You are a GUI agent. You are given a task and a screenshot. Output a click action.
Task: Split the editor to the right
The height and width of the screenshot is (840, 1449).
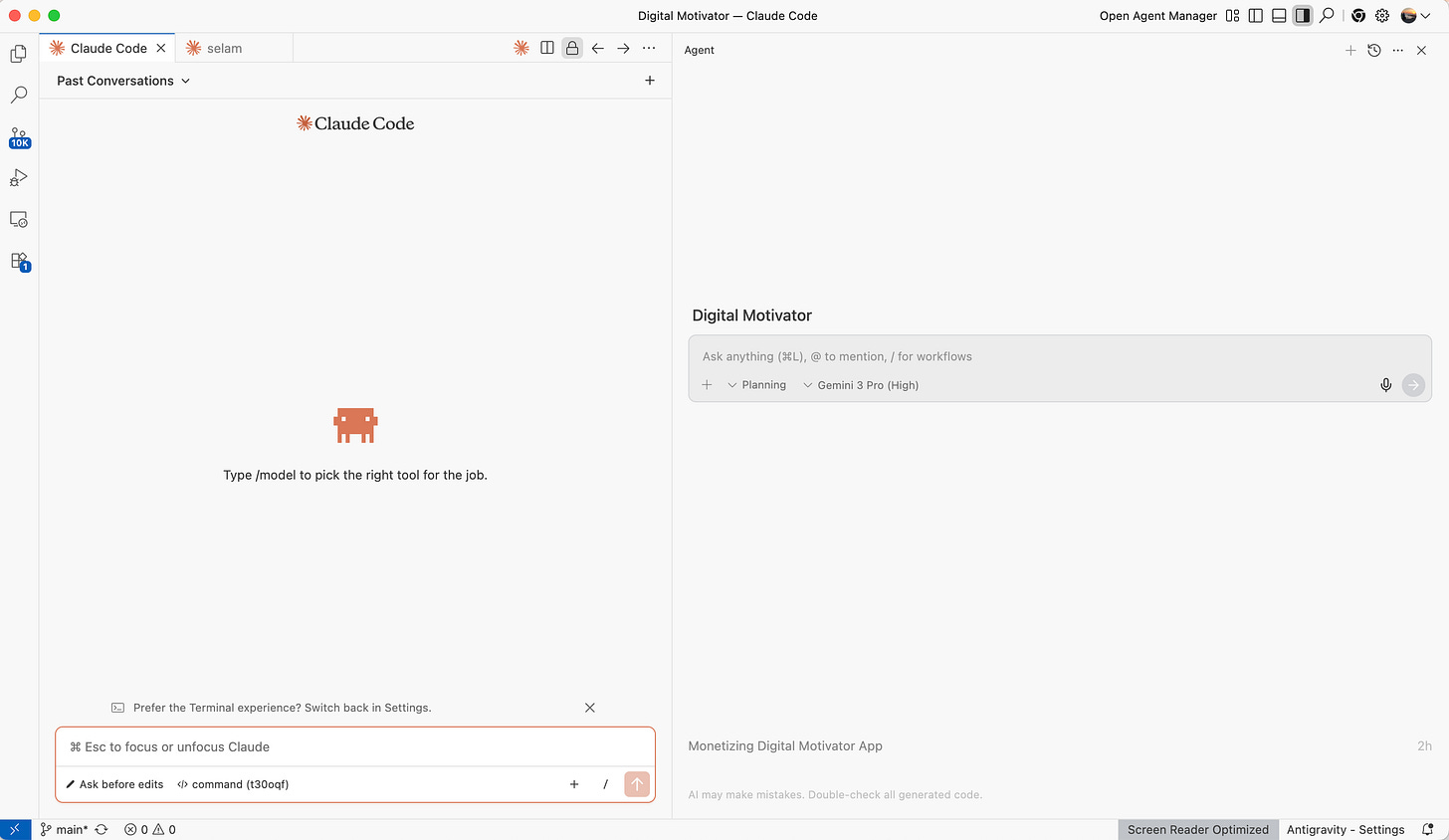click(x=547, y=48)
